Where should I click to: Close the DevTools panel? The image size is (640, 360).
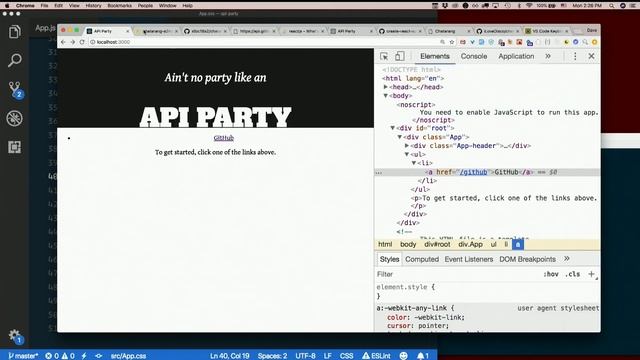(x=591, y=56)
